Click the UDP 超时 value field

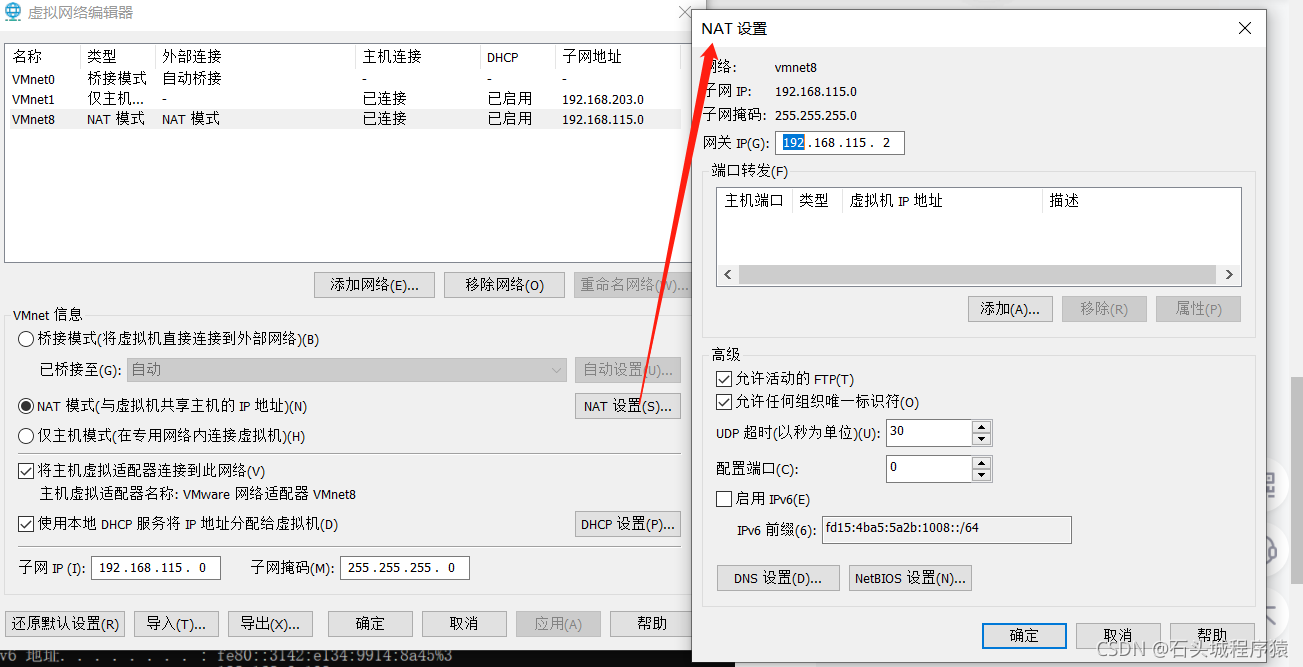929,432
